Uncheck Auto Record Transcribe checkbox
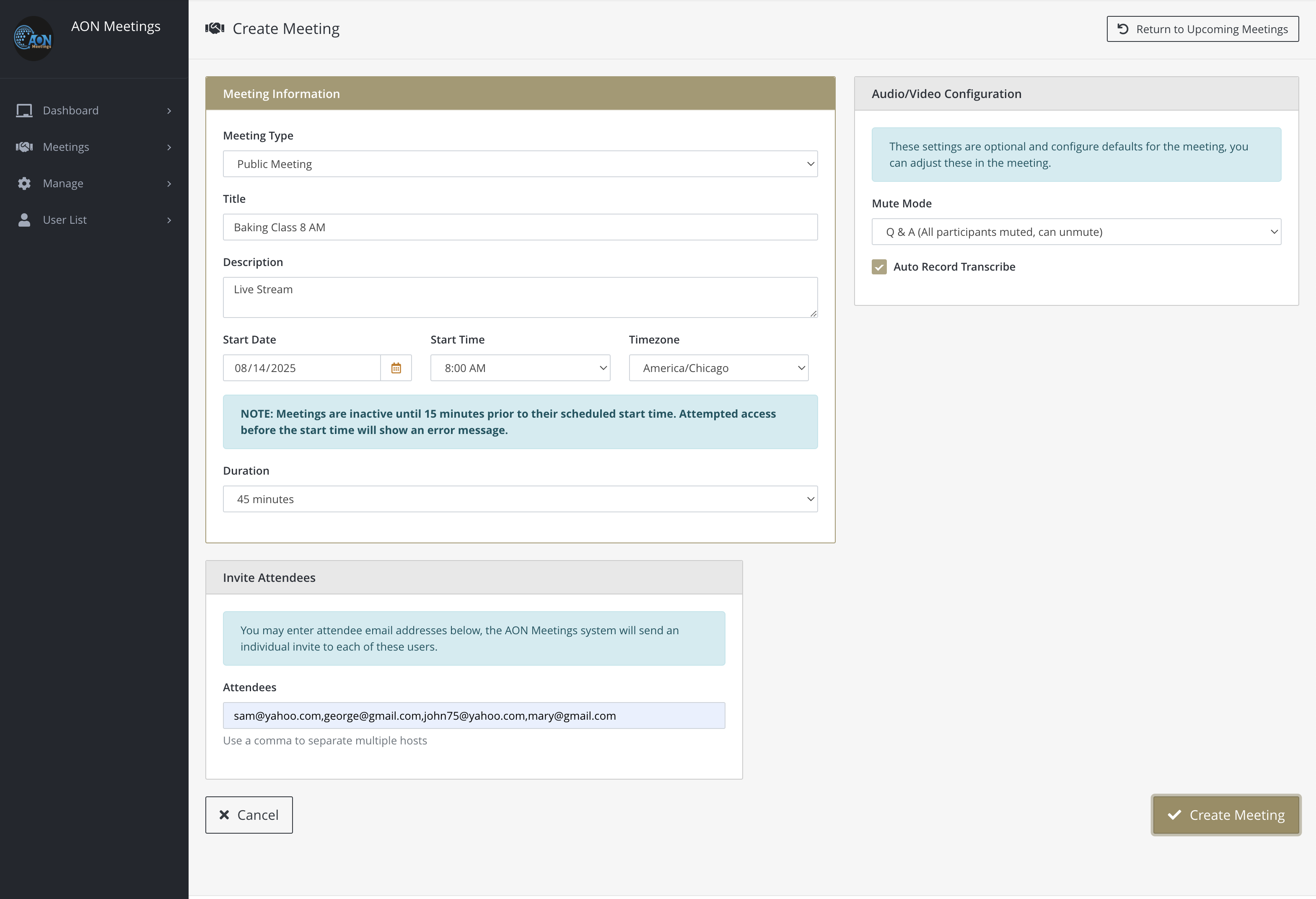The height and width of the screenshot is (899, 1316). click(879, 267)
